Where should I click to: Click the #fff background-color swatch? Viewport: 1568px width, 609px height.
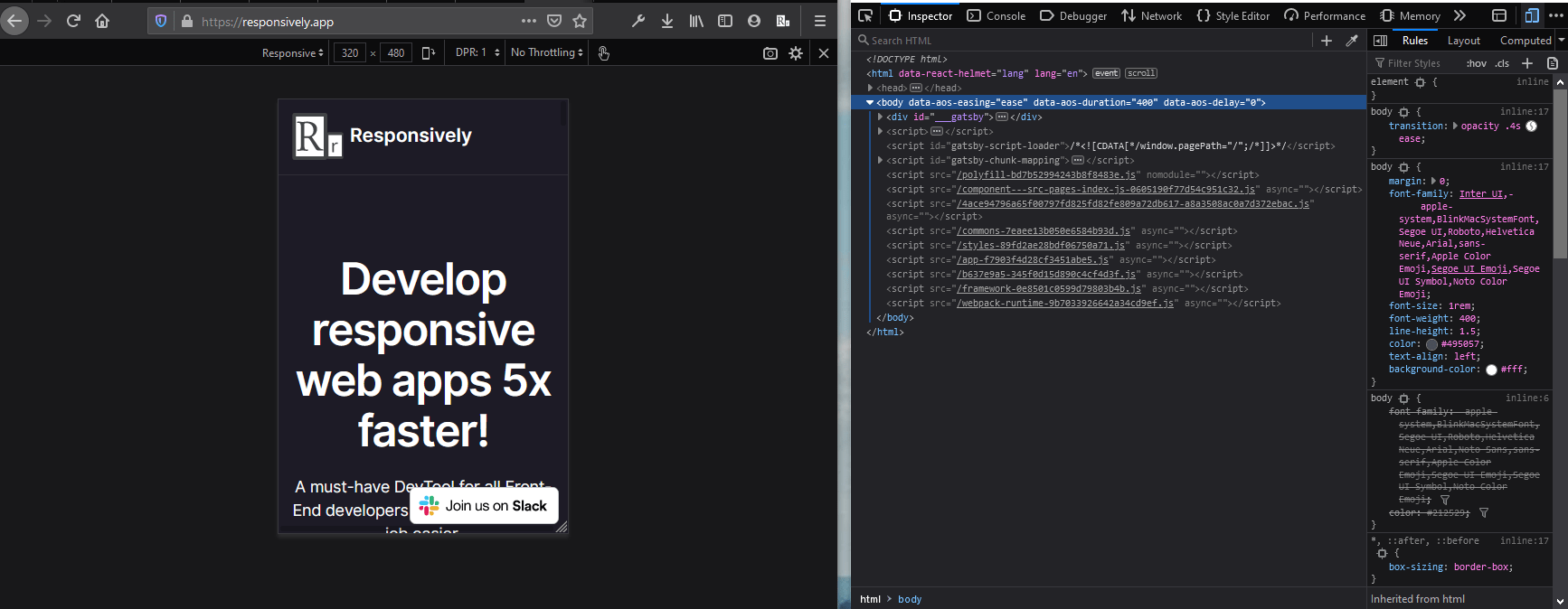click(1491, 370)
